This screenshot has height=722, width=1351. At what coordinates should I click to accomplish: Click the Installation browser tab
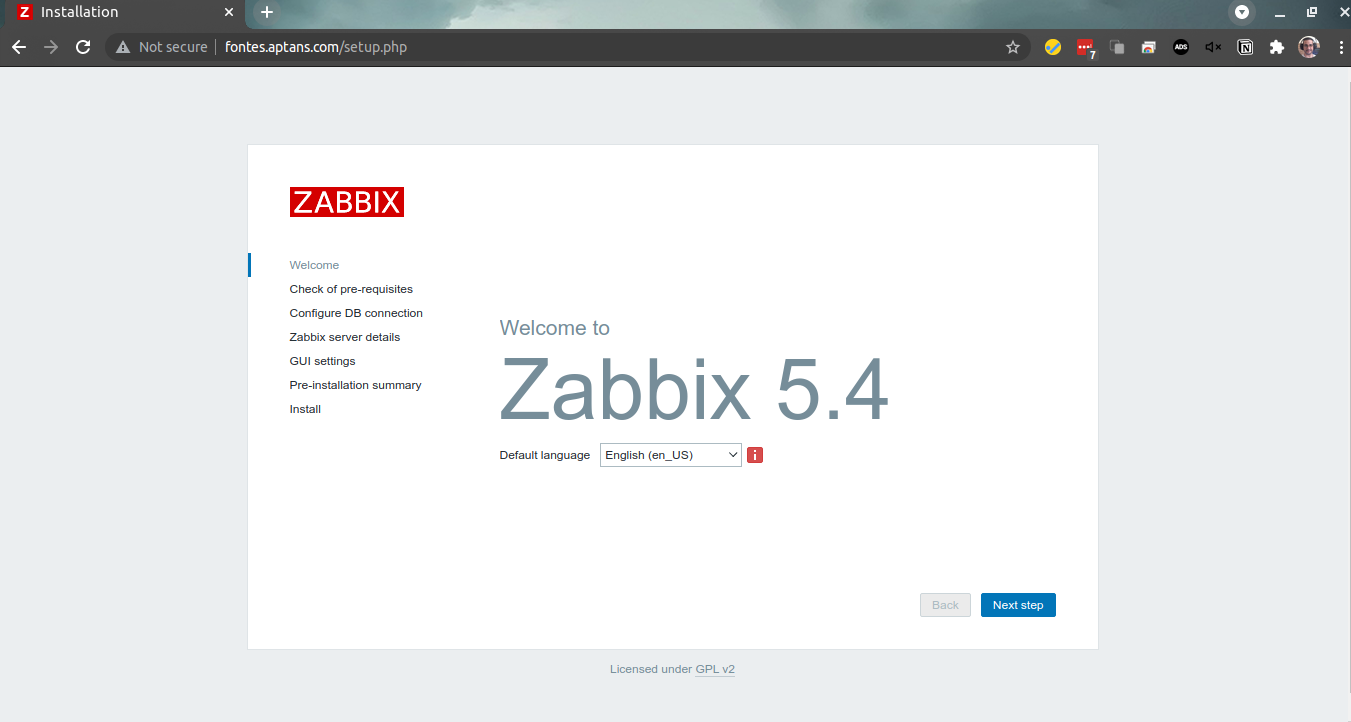click(126, 12)
